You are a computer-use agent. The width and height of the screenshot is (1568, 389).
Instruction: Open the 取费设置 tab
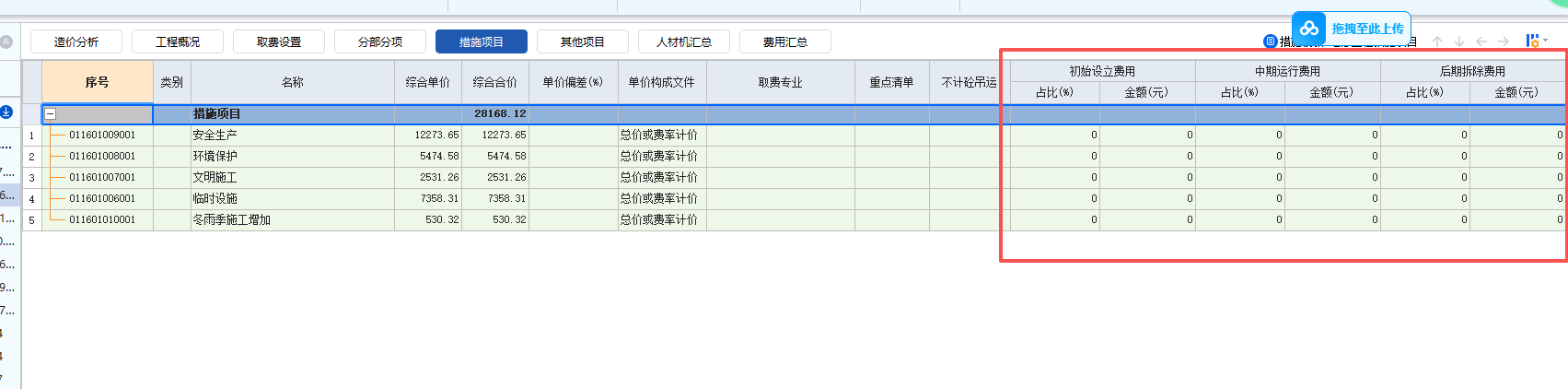click(x=279, y=41)
